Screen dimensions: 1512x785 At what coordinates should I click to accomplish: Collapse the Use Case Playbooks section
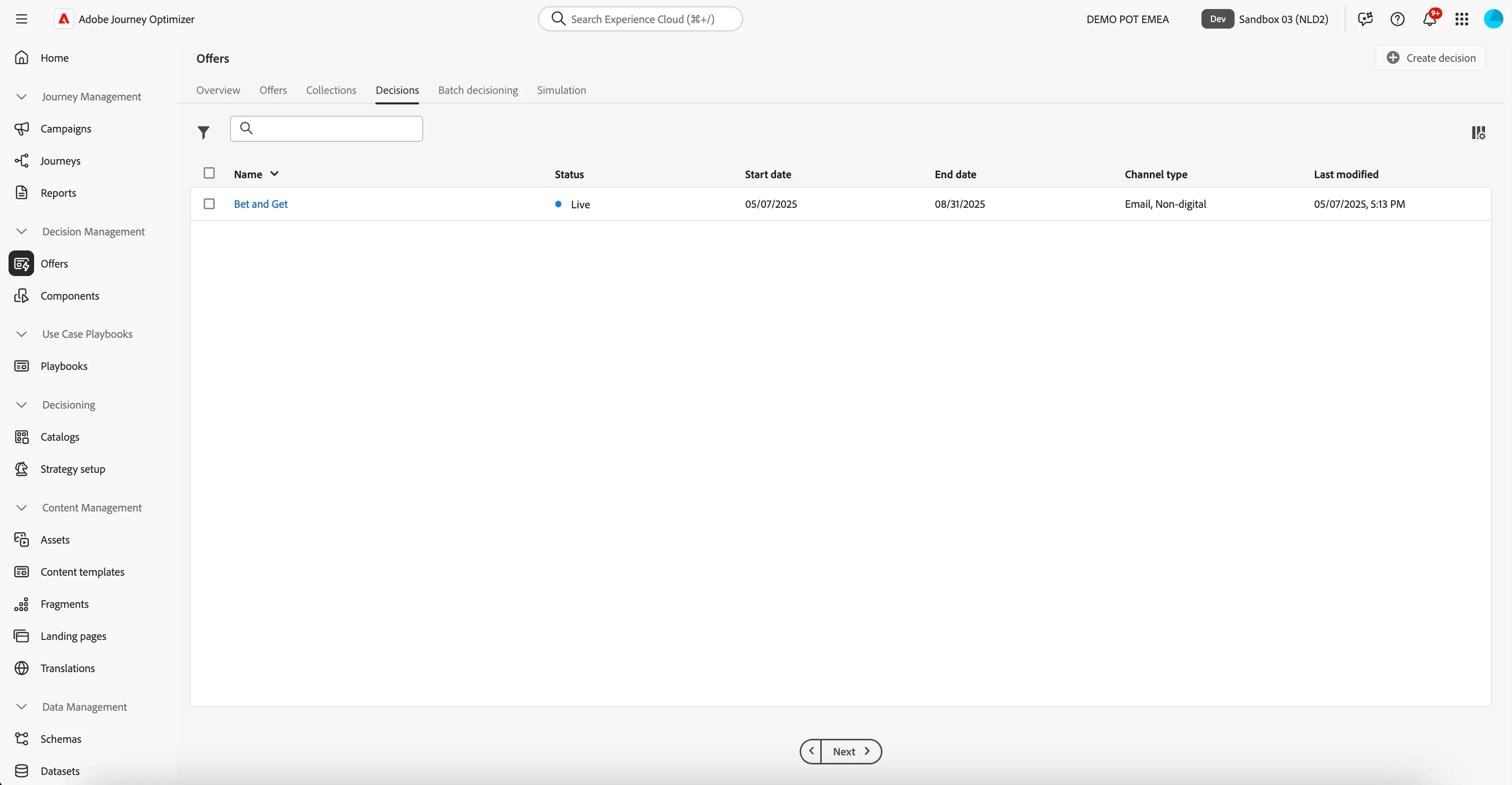point(22,334)
